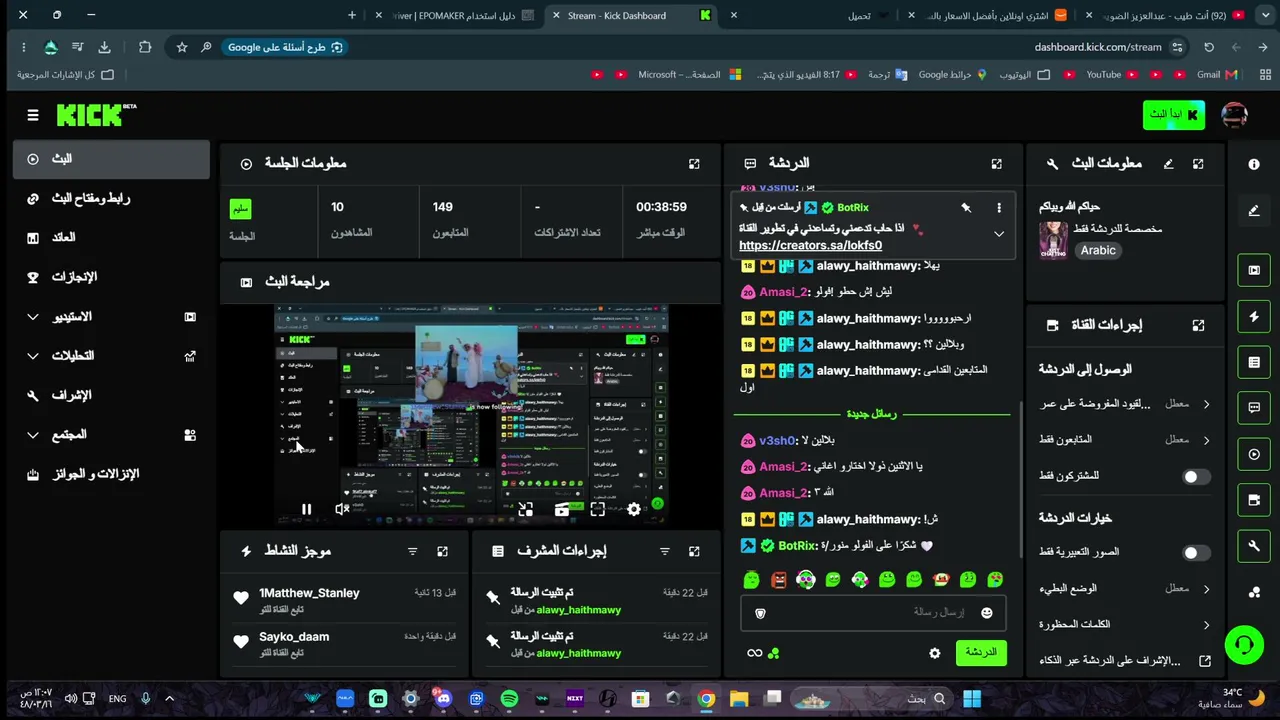Open chat settings gear icon
This screenshot has width=1280, height=720.
pyautogui.click(x=934, y=653)
